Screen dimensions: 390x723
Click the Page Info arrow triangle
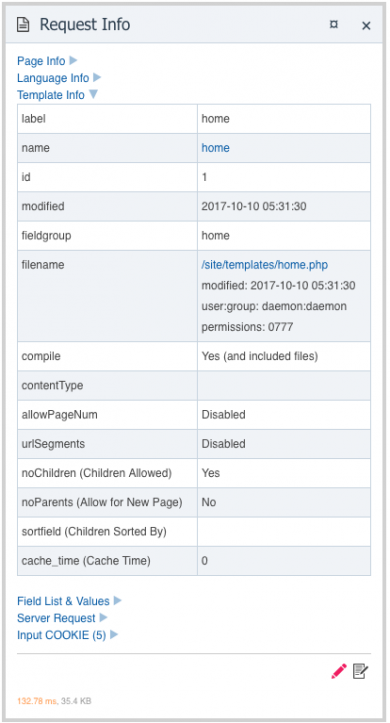(x=73, y=60)
